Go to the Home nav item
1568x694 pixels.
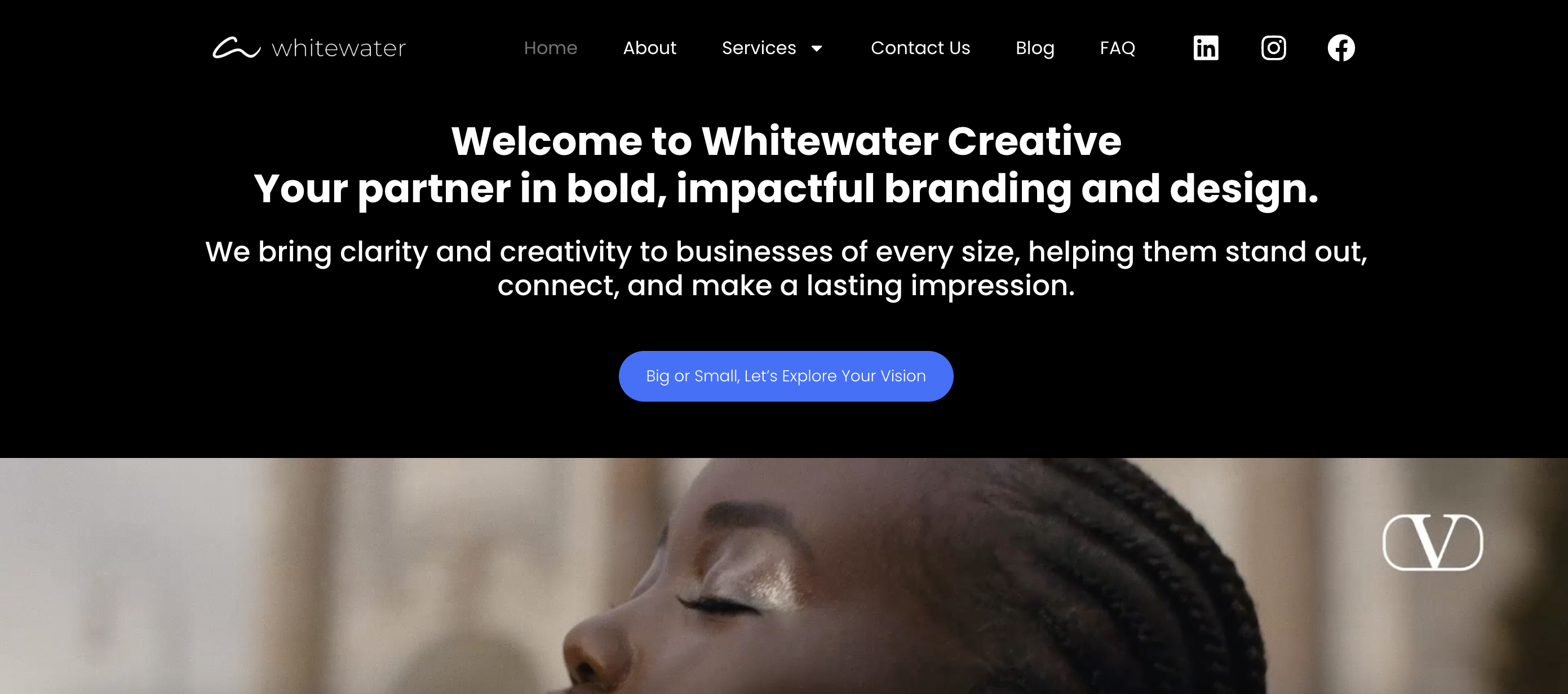coord(550,48)
